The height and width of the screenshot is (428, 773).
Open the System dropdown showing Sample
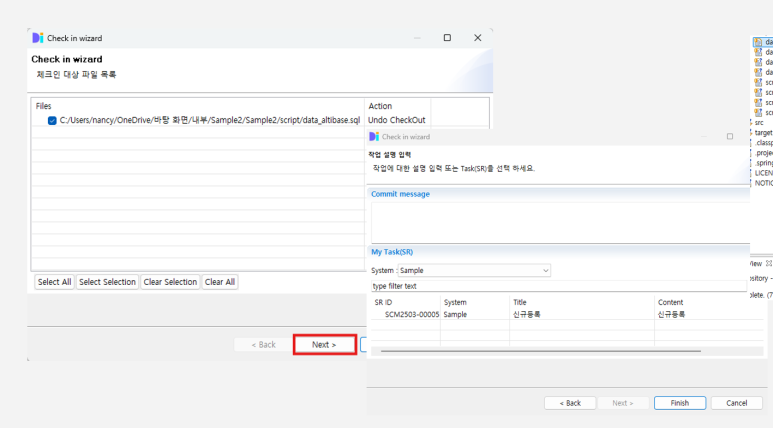tap(474, 270)
